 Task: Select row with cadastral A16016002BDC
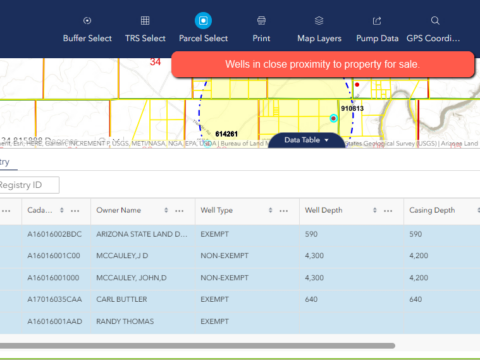(240, 234)
